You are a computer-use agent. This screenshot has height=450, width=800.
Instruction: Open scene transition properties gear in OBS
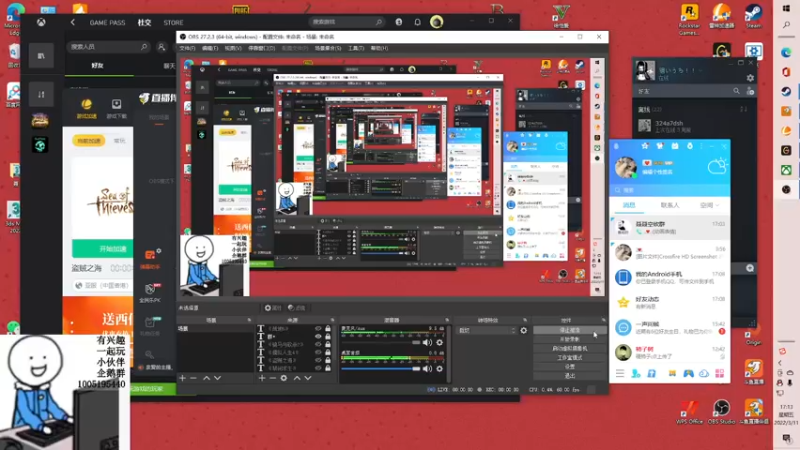(x=523, y=331)
